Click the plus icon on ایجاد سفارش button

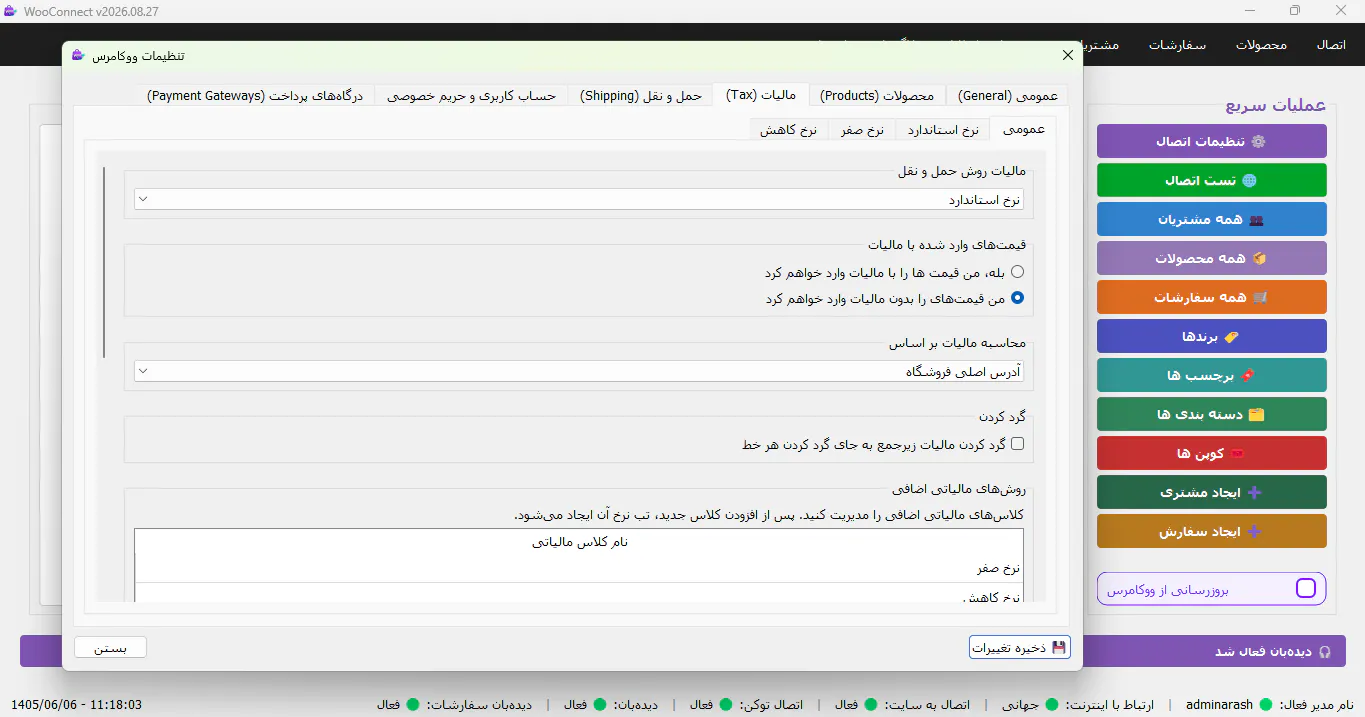coord(1254,531)
